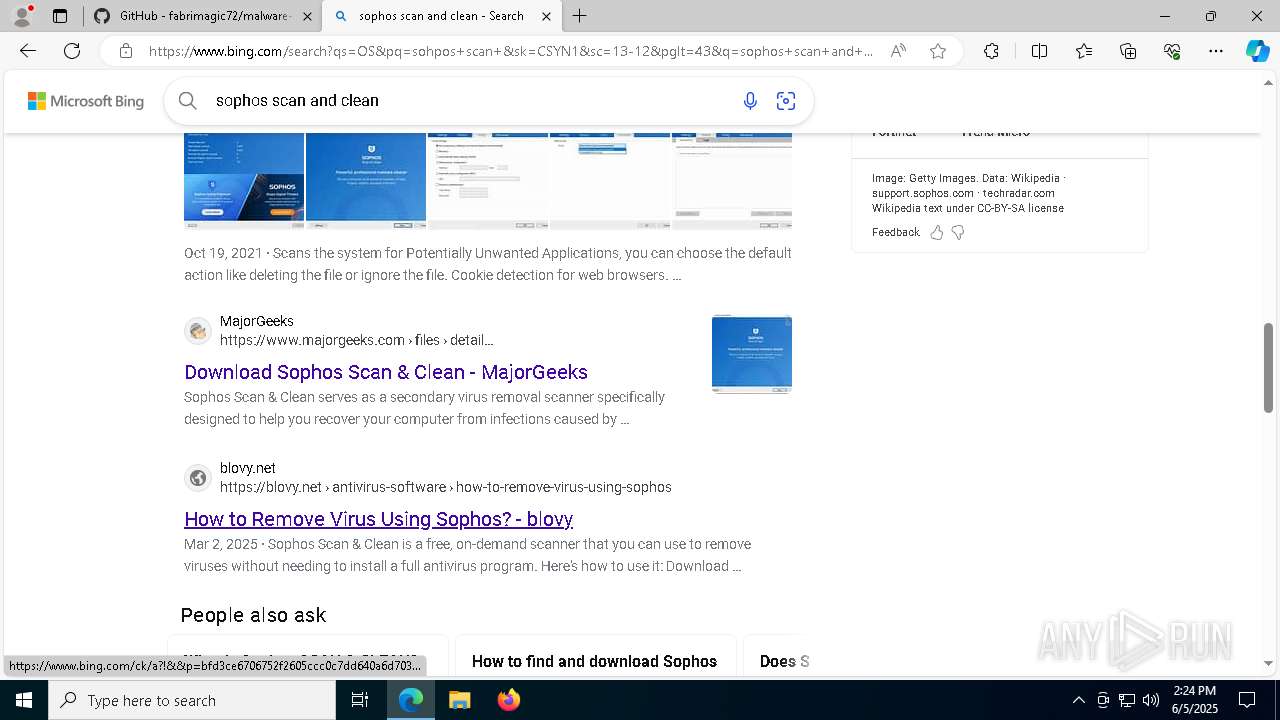This screenshot has height=720, width=1280.
Task: Open Task View on taskbar
Action: [x=360, y=700]
